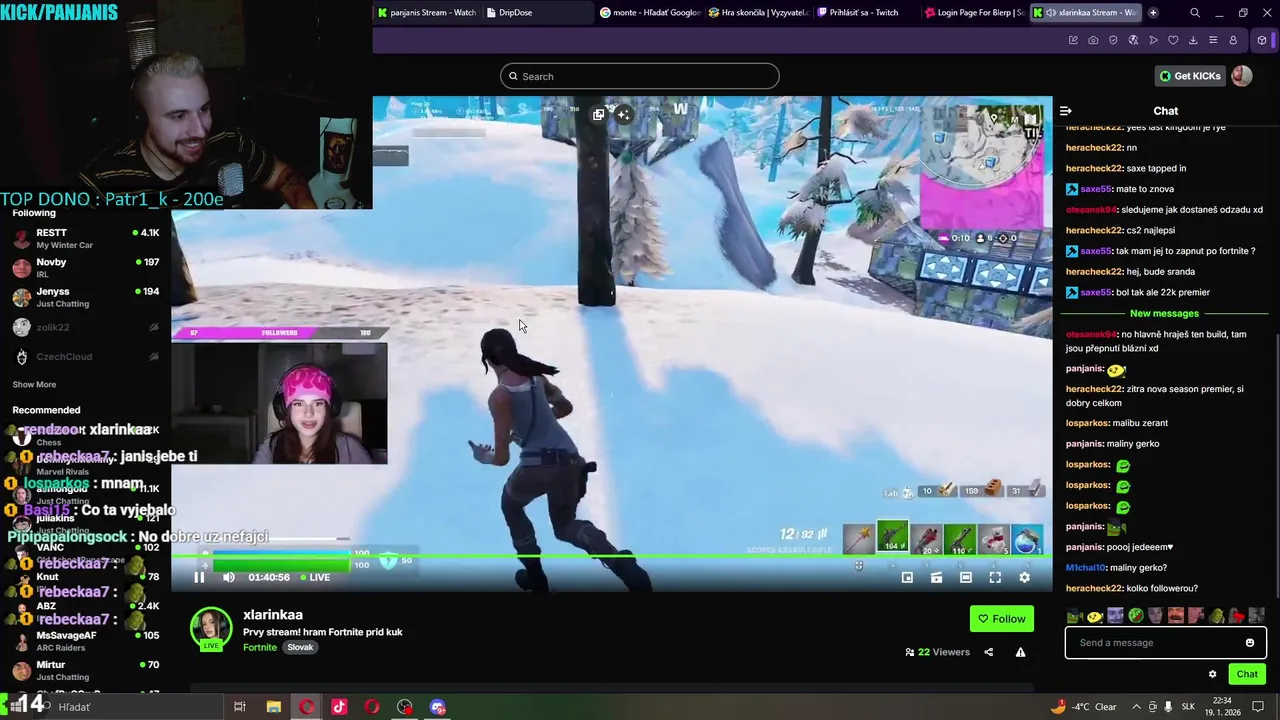Click the Slovak language tag
The height and width of the screenshot is (720, 1280).
click(300, 647)
